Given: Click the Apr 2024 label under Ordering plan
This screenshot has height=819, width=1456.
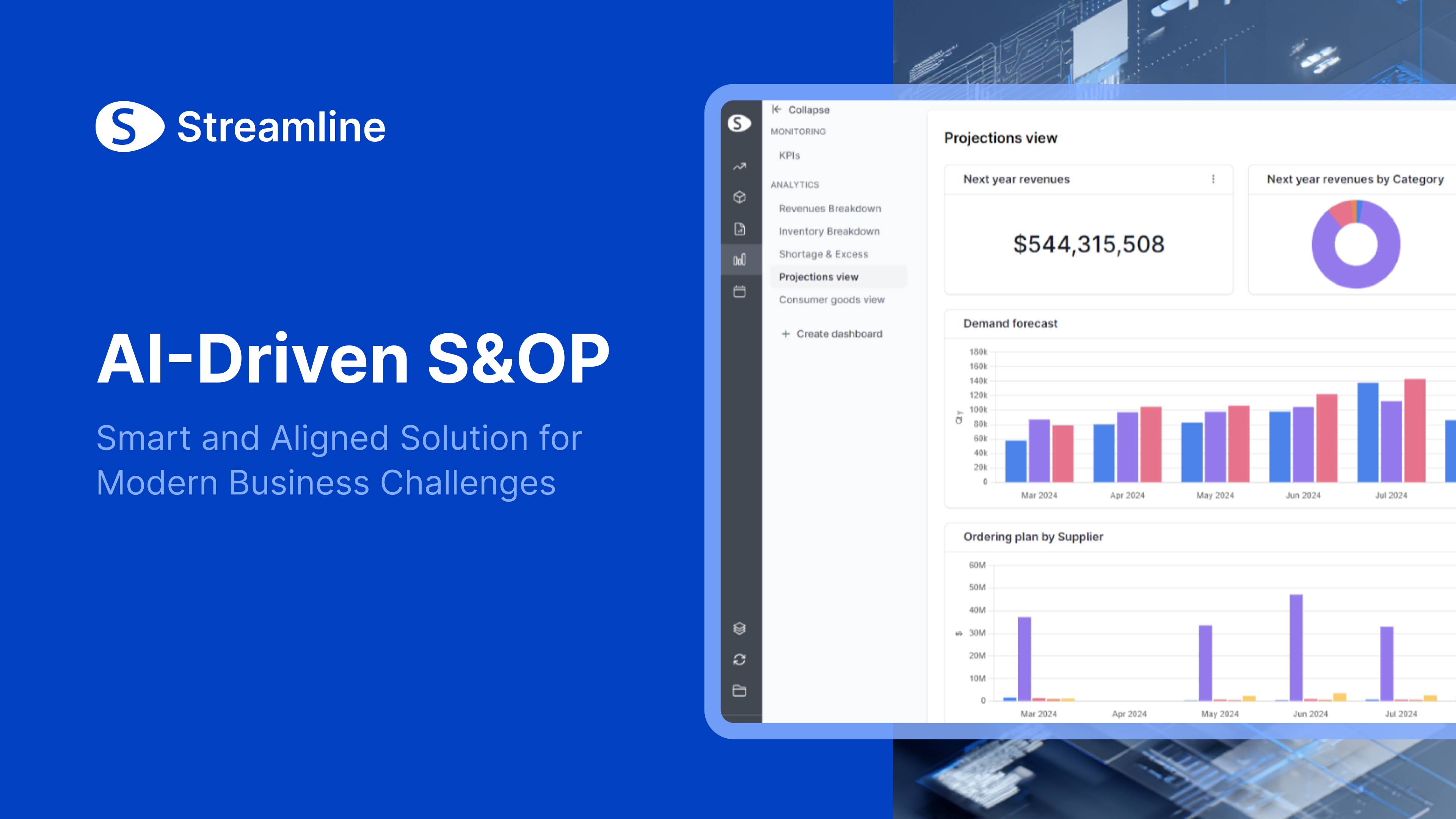Looking at the screenshot, I should coord(1129,714).
